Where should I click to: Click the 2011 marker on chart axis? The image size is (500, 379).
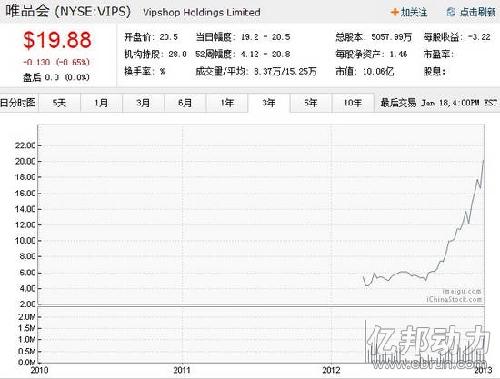point(182,370)
